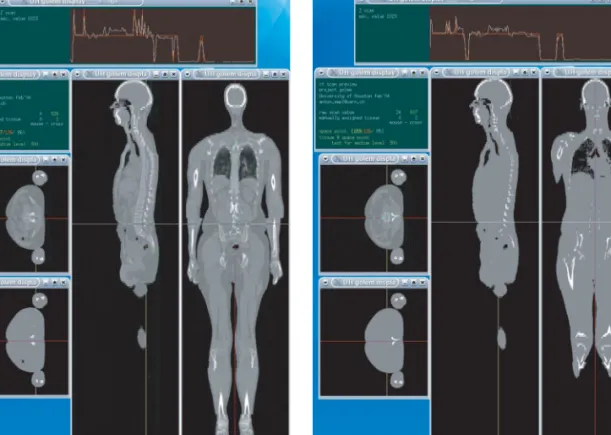Close lower axial slice window, right screenshot
Image resolution: width=611 pixels, height=435 pixels.
tap(423, 282)
